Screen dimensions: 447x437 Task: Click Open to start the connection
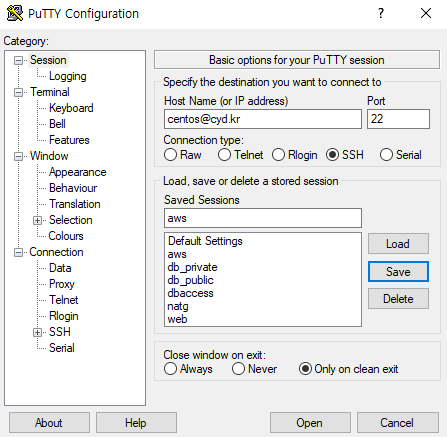point(310,423)
